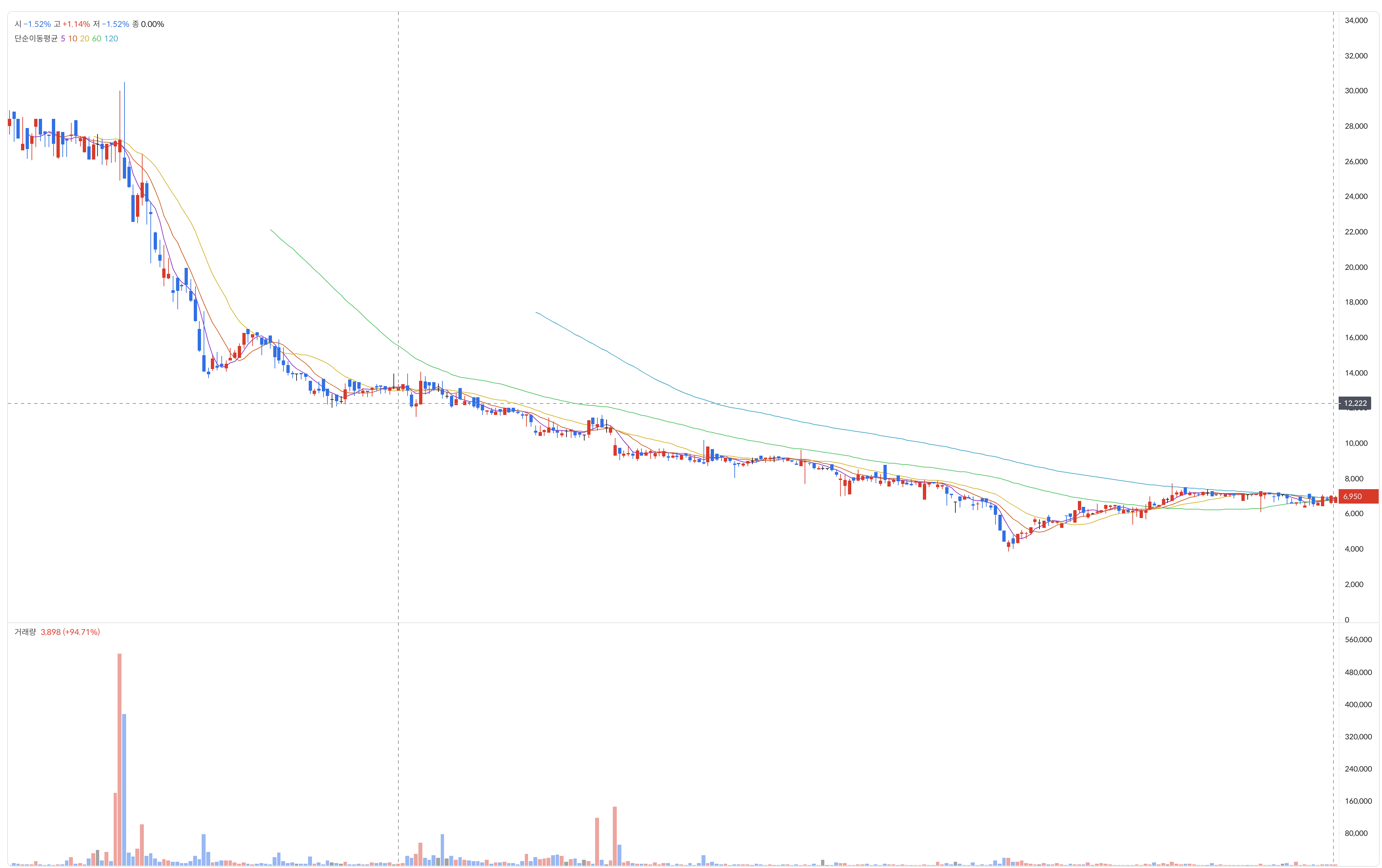Click the gray 12,222 crosshair price tag
This screenshot has width=1382, height=868.
click(1354, 403)
